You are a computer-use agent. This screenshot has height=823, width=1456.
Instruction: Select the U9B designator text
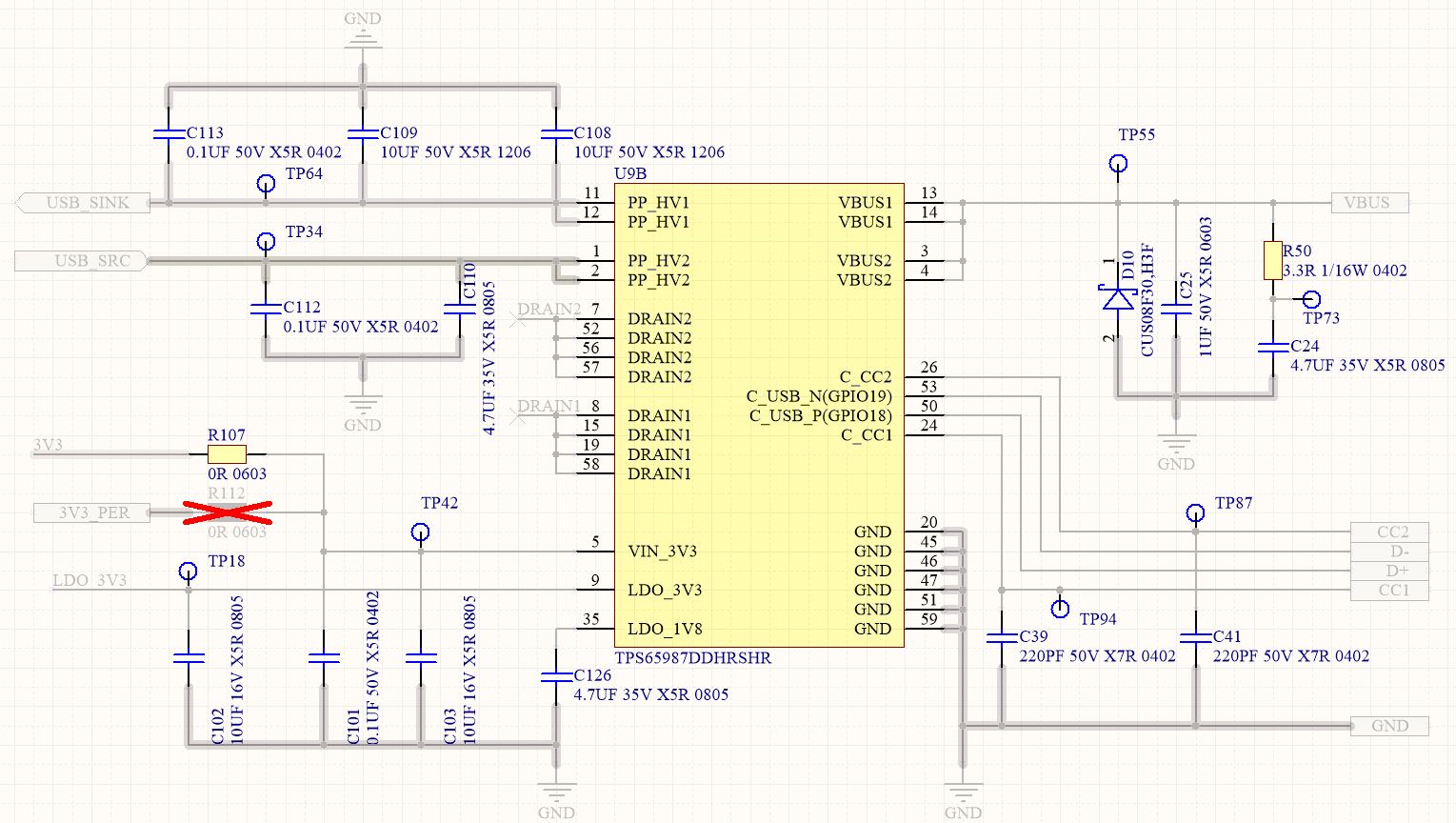[630, 173]
